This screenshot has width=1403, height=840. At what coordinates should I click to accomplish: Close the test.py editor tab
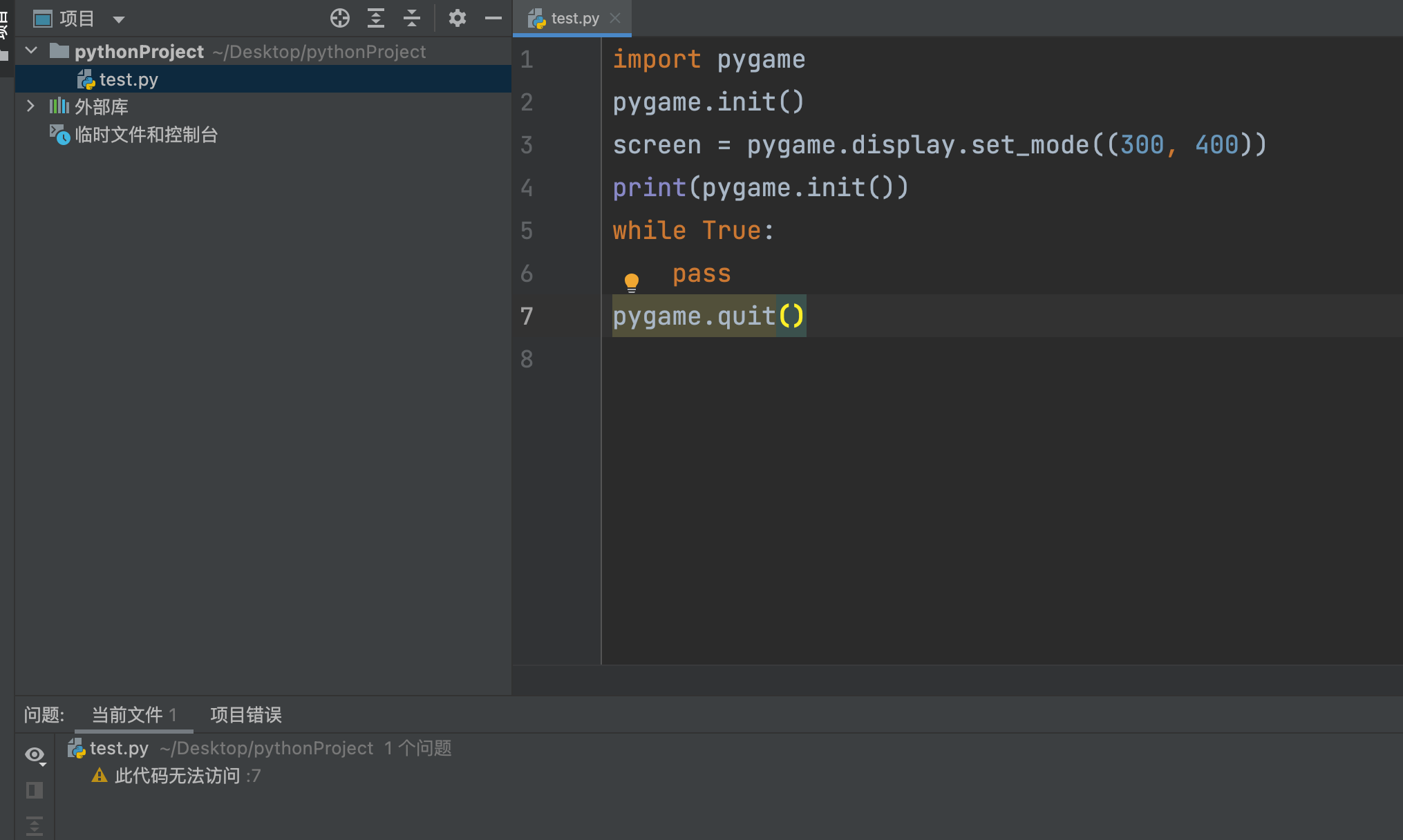(x=615, y=19)
